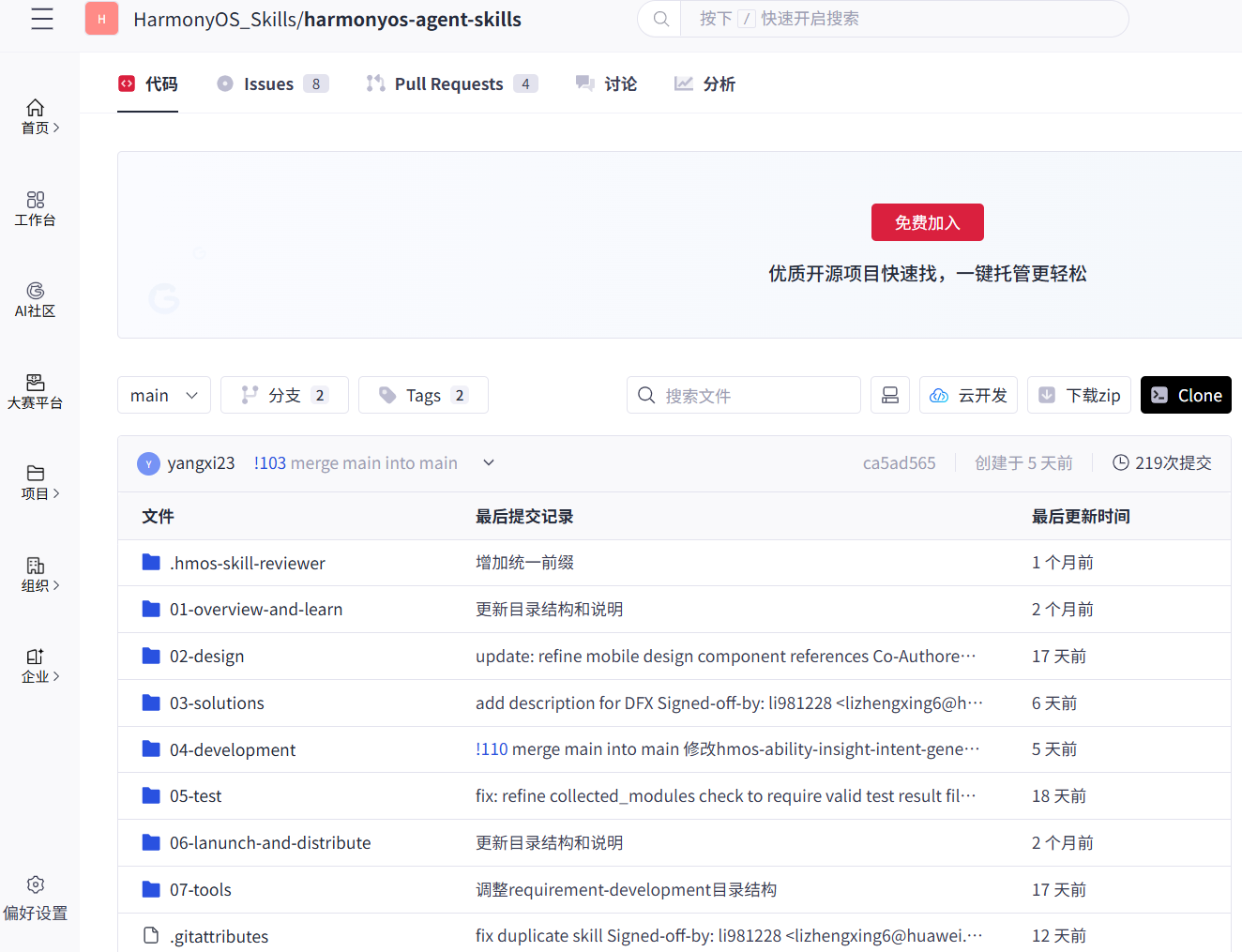Screen dimensions: 1242x952
Task: Click the 18 天前 update time
Action: pyautogui.click(x=1059, y=795)
